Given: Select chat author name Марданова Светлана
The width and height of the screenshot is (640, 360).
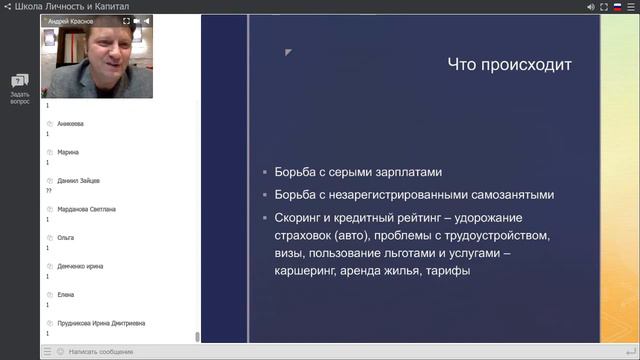Looking at the screenshot, I should click(x=87, y=209).
